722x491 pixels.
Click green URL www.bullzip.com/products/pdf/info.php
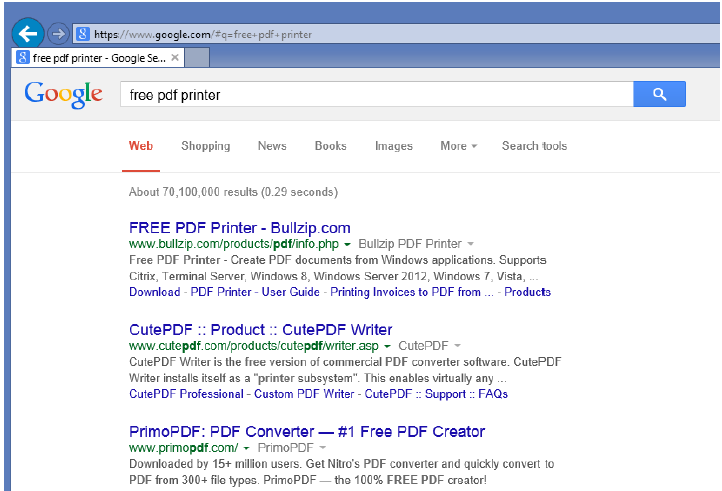(x=234, y=244)
